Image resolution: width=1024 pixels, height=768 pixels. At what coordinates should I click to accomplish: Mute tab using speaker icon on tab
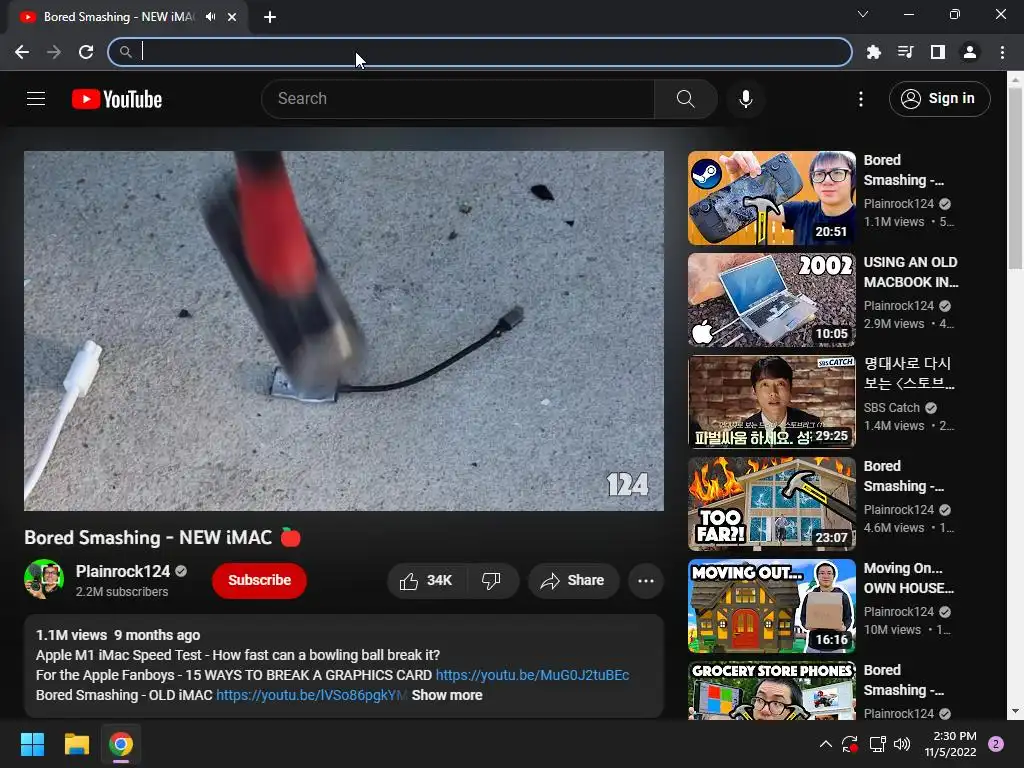[x=210, y=17]
